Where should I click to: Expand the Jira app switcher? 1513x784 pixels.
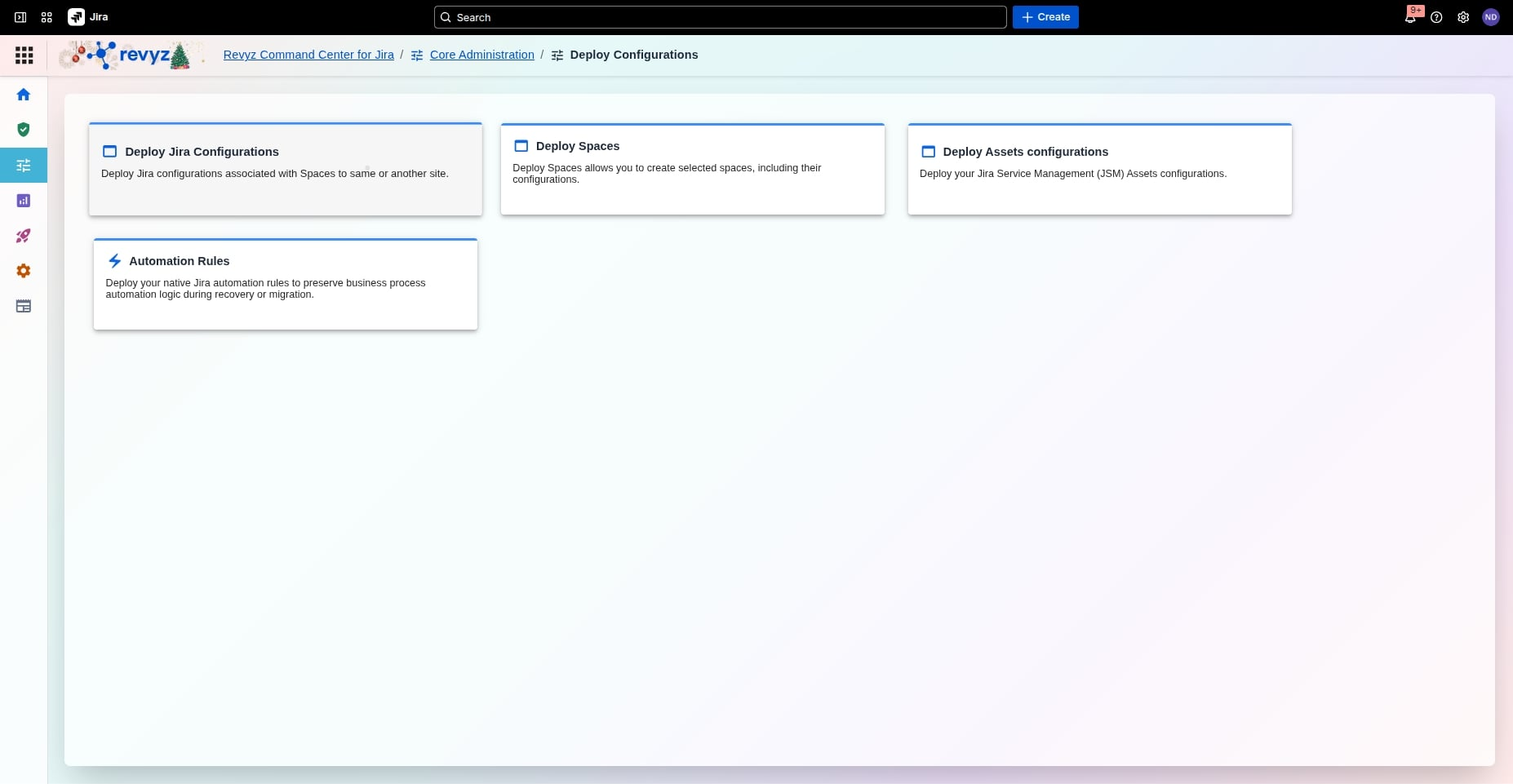point(47,17)
